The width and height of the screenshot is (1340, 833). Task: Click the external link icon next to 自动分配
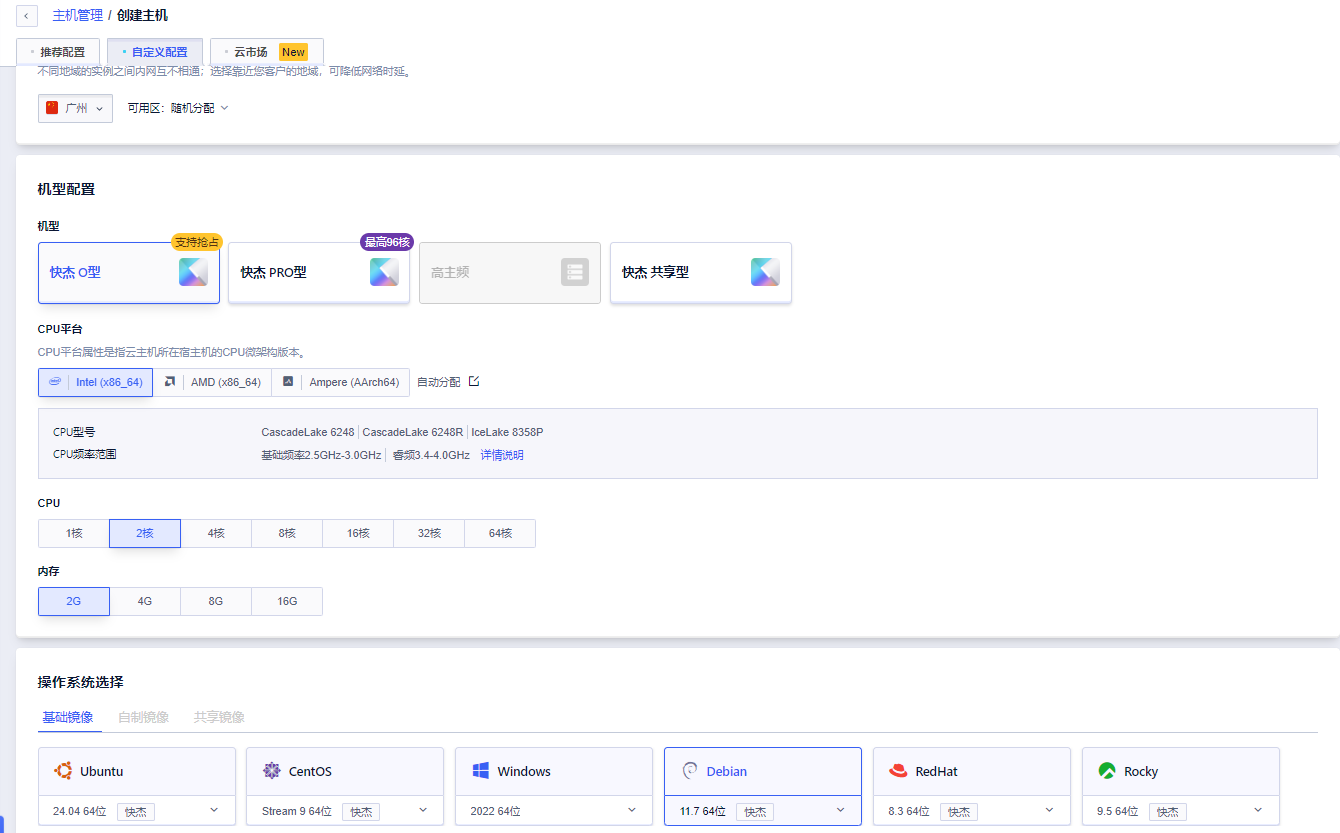click(474, 382)
